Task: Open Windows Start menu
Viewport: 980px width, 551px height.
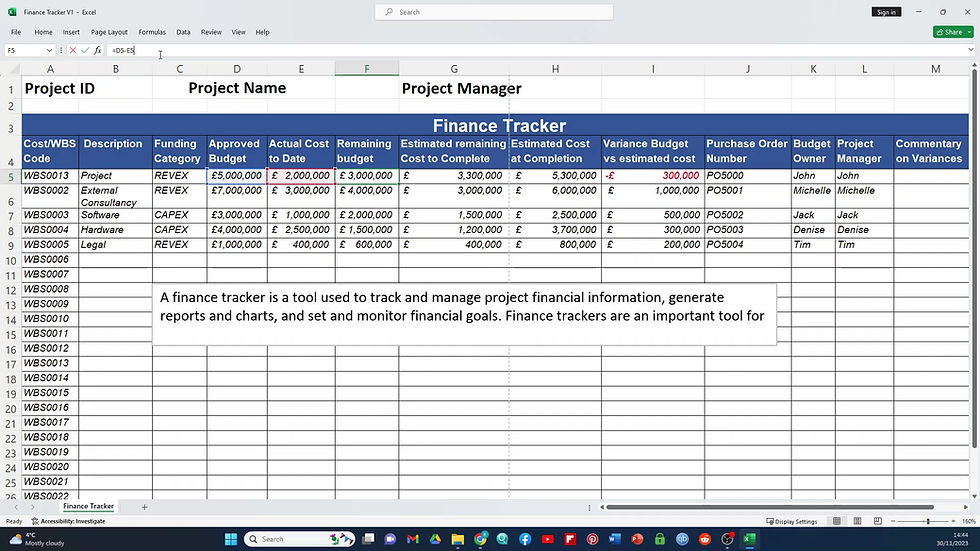Action: 231,539
